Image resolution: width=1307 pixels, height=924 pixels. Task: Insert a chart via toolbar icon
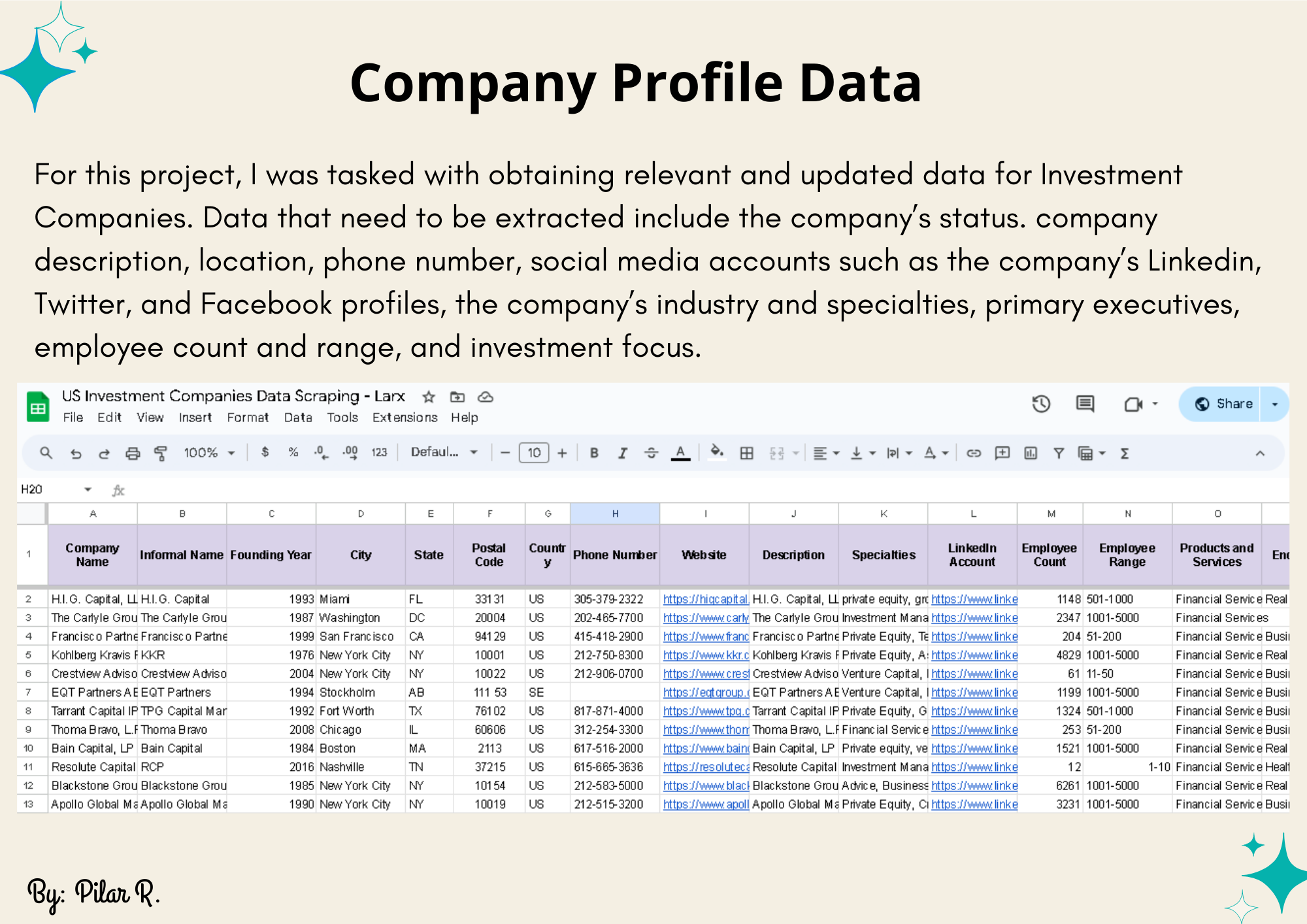(1031, 453)
